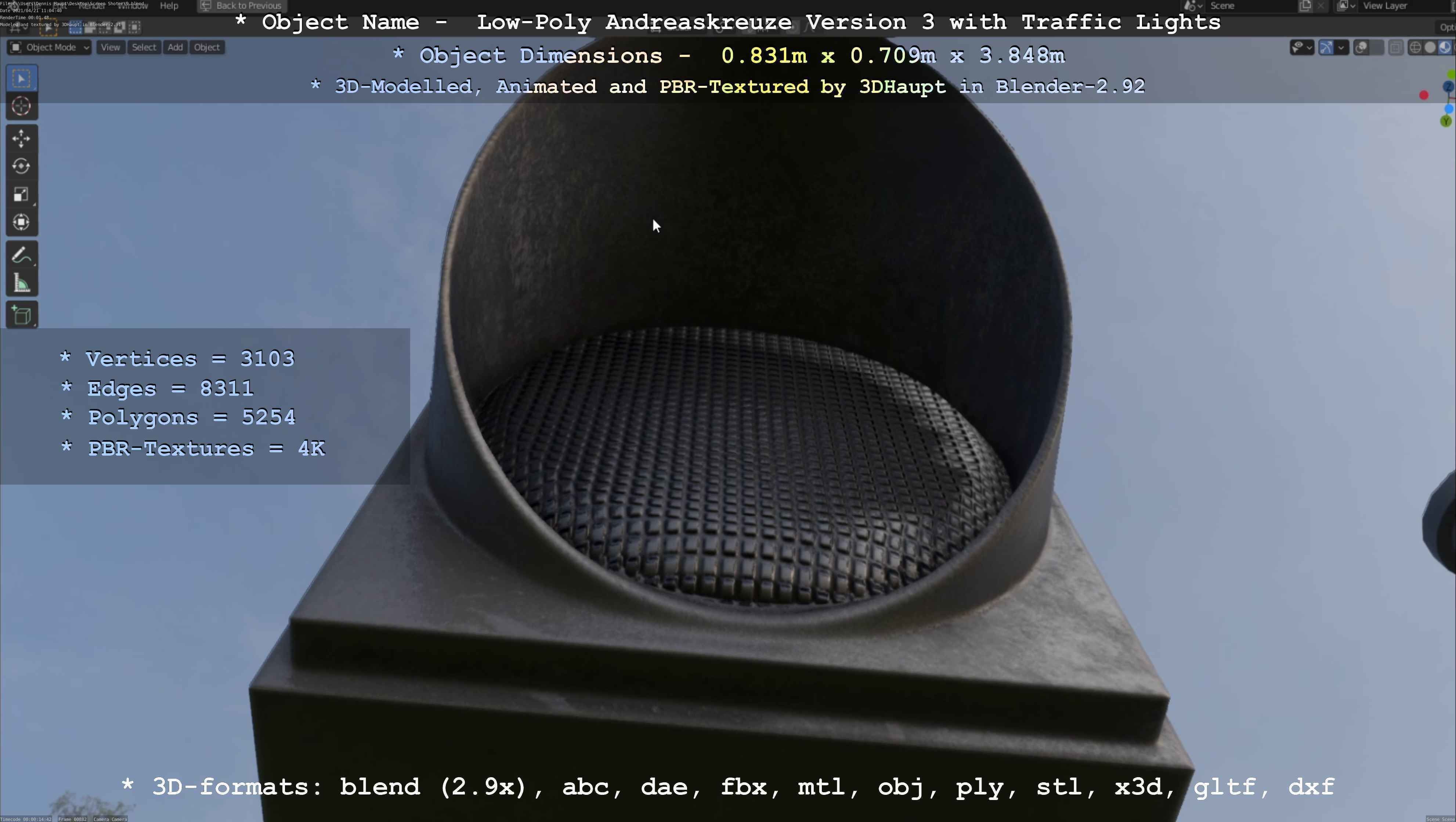Select the Measure tool
Screen dimensions: 1456x822
click(x=21, y=283)
